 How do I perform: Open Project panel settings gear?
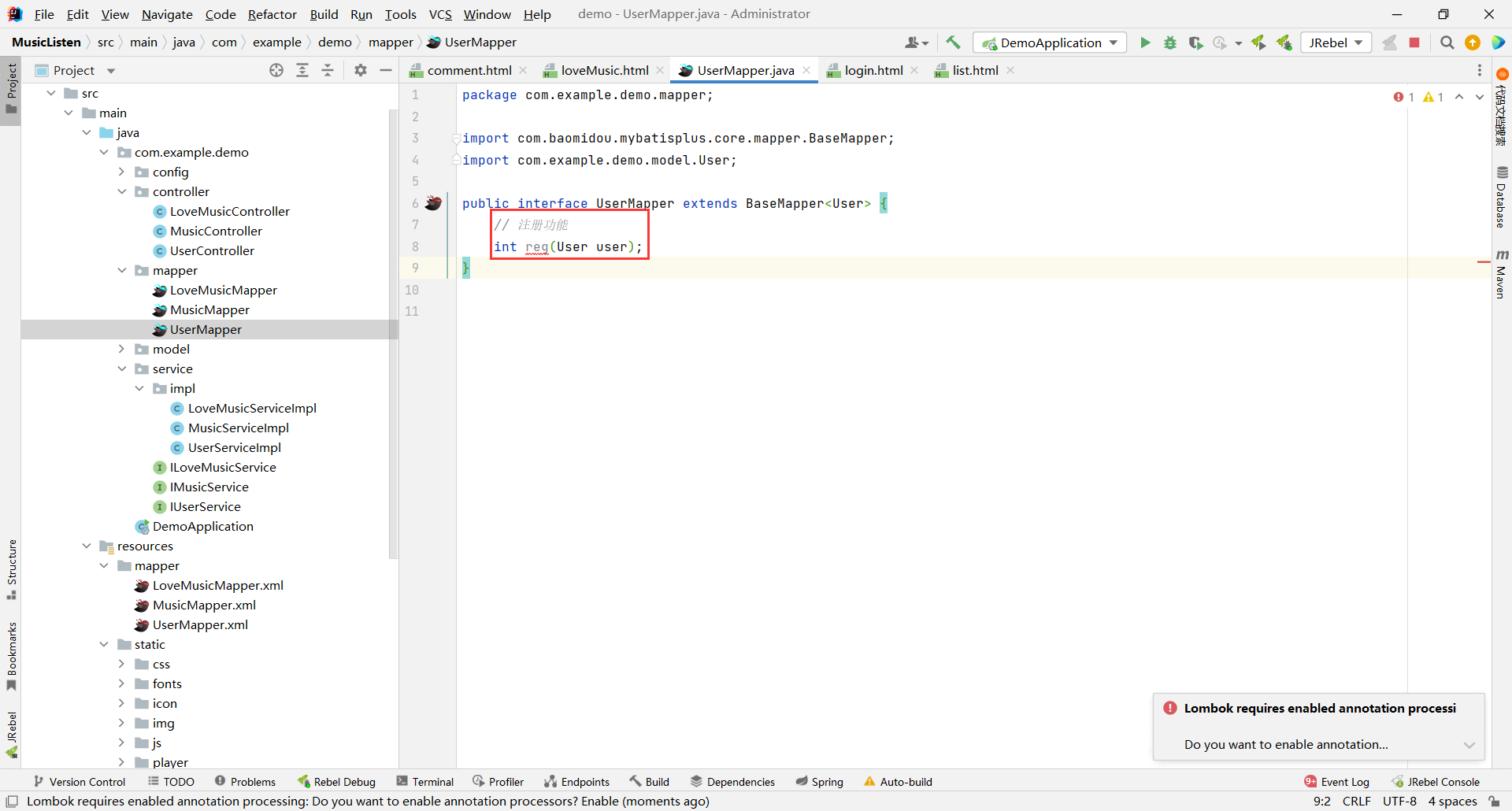(x=361, y=70)
